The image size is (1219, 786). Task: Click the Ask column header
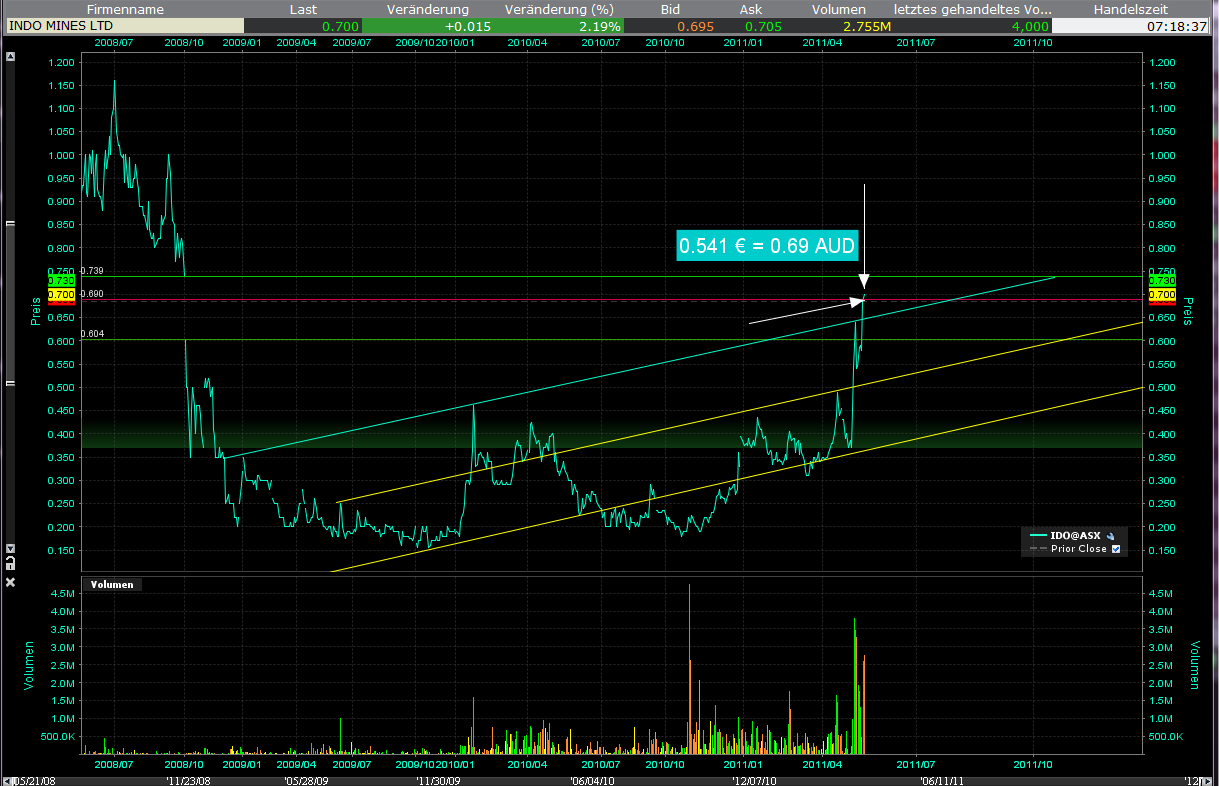[x=751, y=9]
